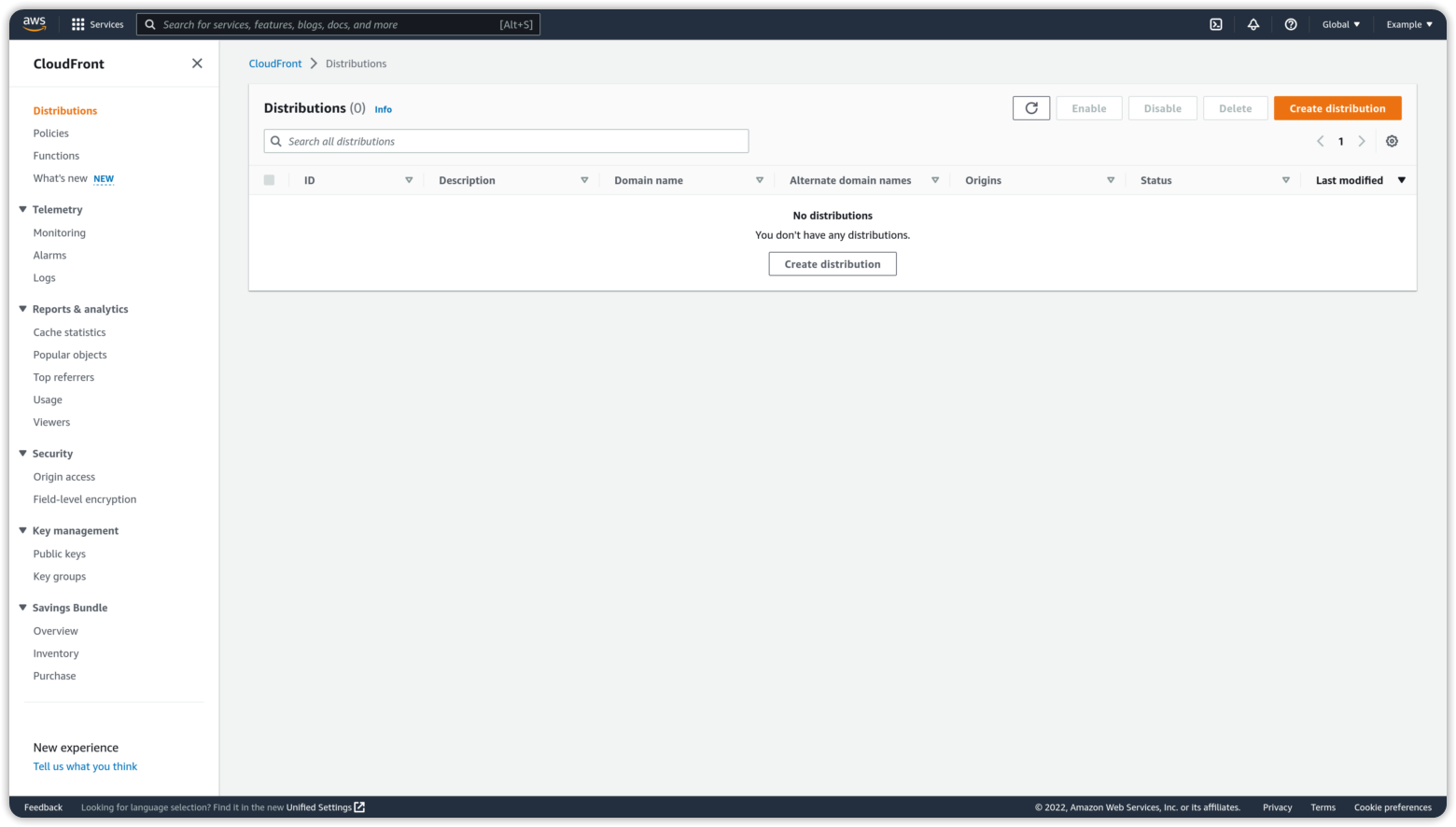Open the Privacy footer link
Image resolution: width=1456 pixels, height=827 pixels.
[1278, 807]
